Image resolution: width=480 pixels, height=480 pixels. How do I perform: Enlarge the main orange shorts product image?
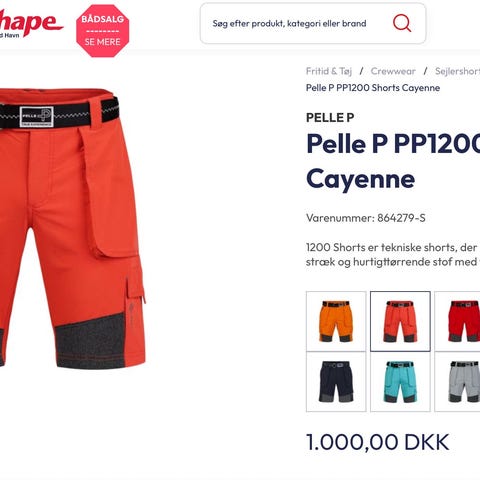point(73,228)
